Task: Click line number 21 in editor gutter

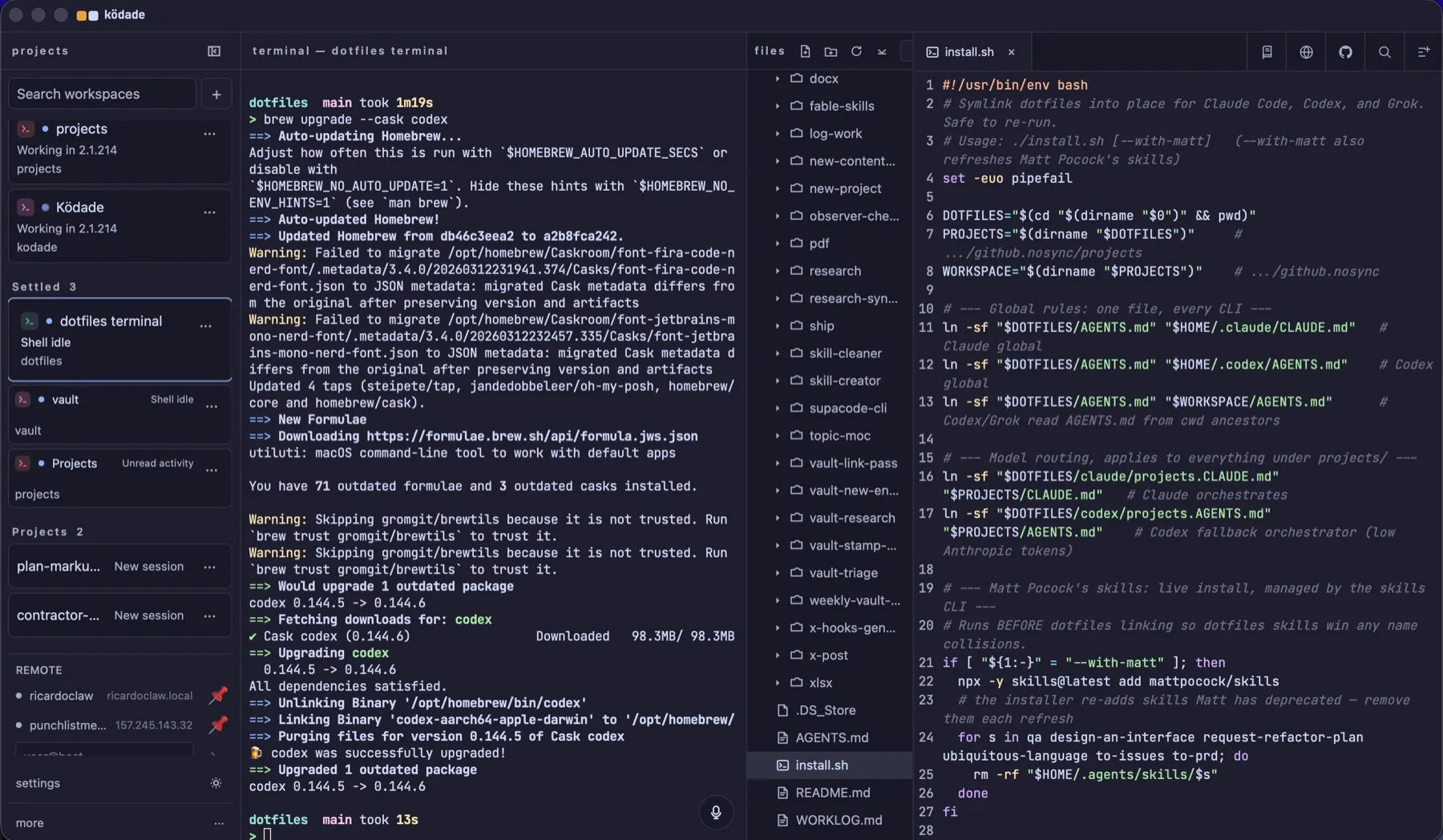Action: pos(926,663)
